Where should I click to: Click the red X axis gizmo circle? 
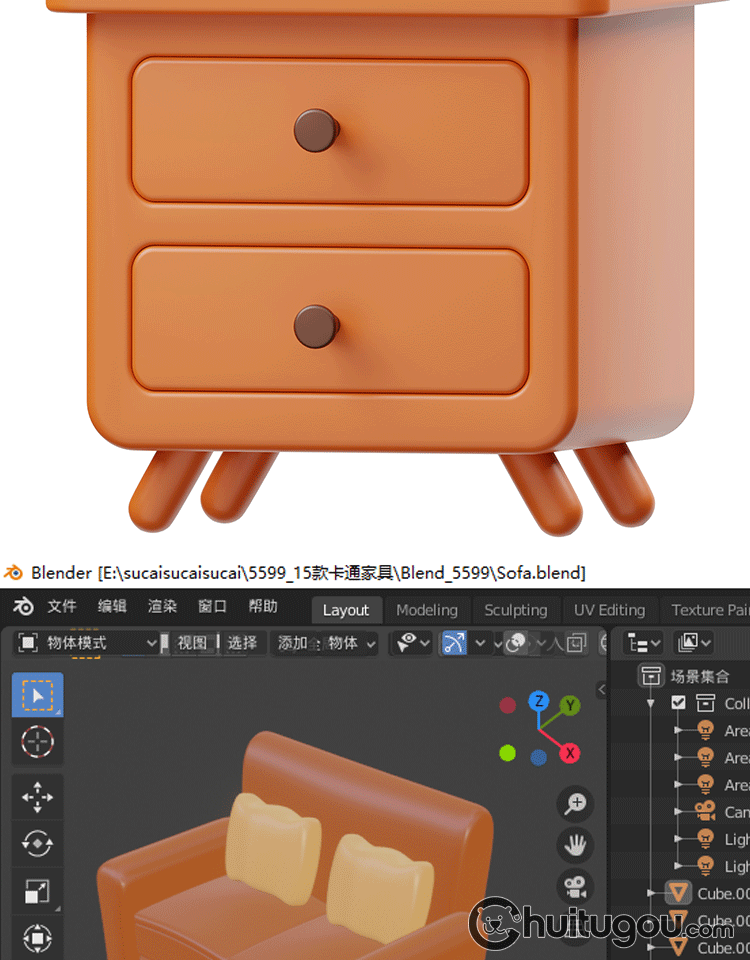tap(570, 753)
